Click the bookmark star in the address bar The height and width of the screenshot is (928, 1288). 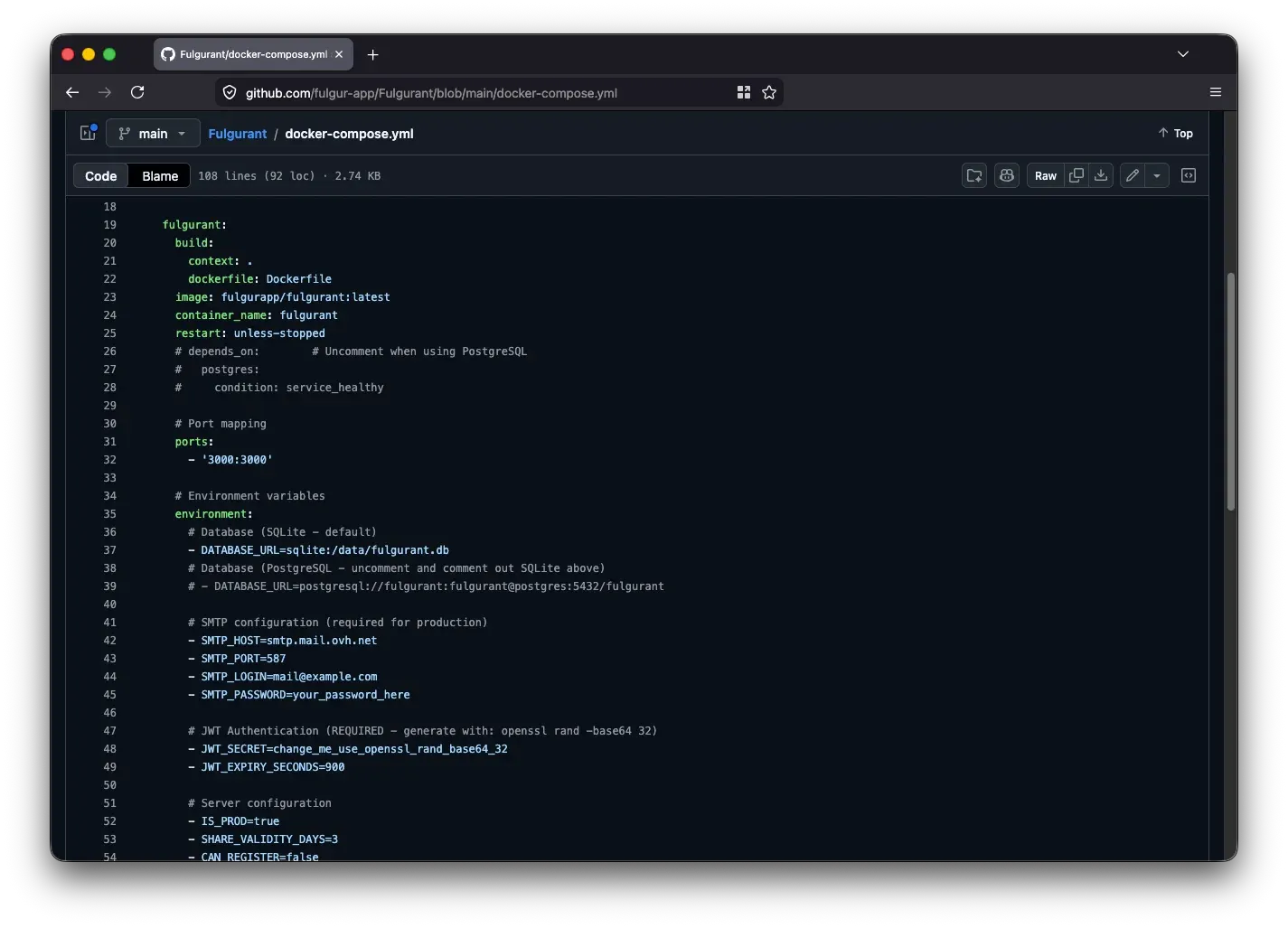[769, 92]
